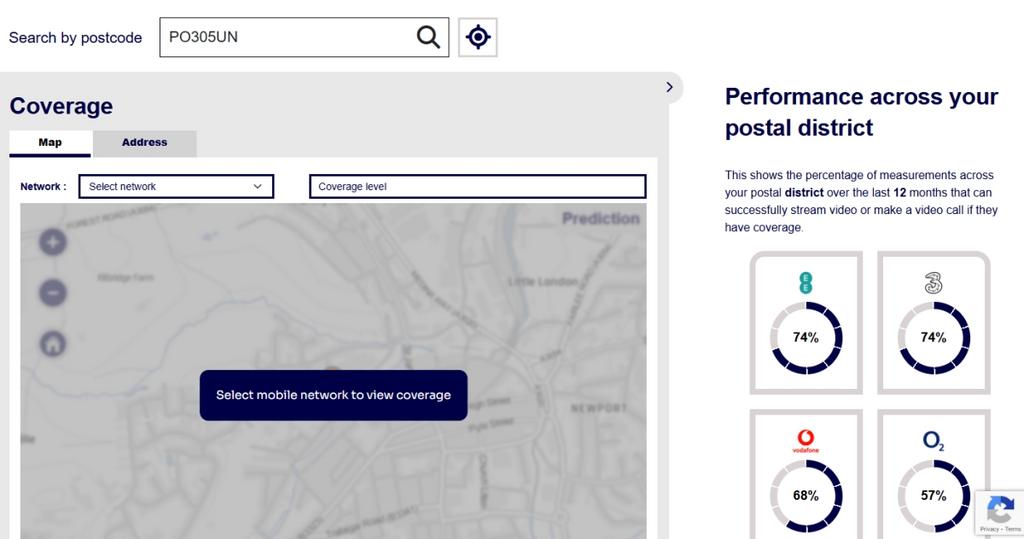Click the O2 network logo
Viewport: 1024px width, 539px height.
coord(934,441)
